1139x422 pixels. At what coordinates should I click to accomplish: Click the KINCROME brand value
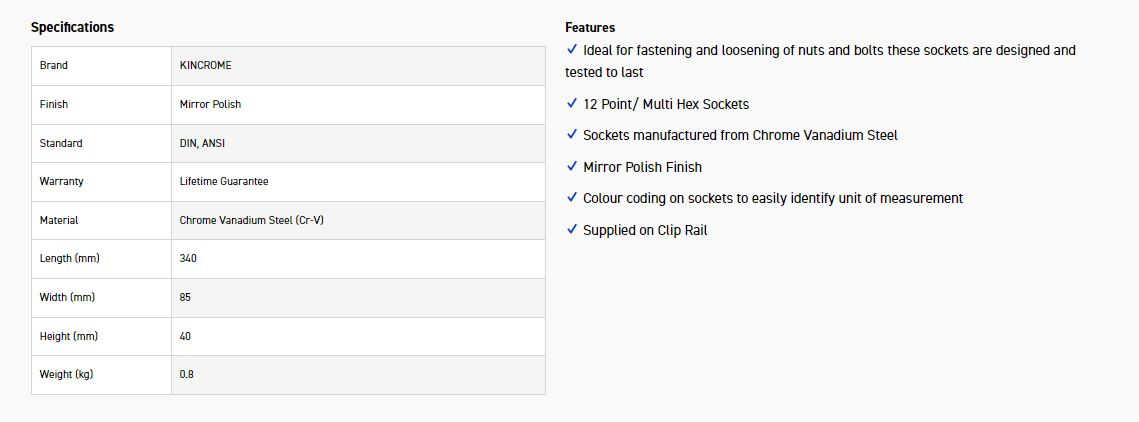tap(205, 65)
